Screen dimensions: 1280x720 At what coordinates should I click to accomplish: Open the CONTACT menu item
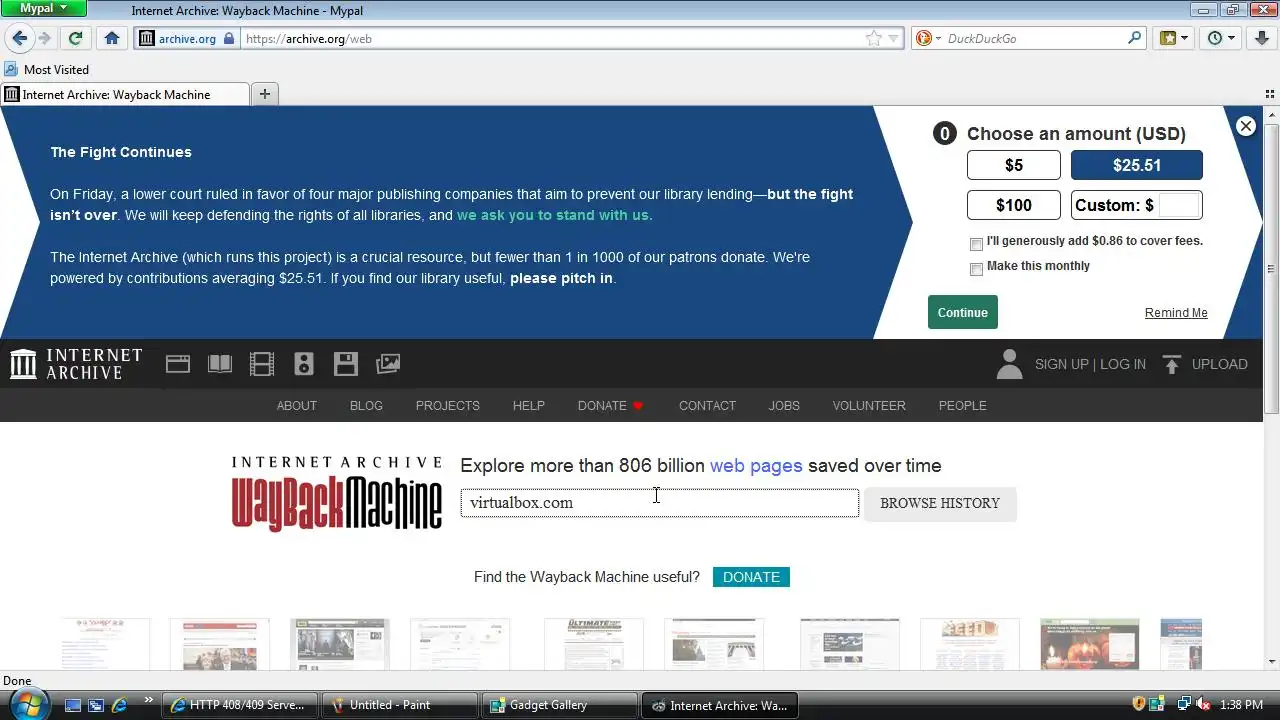tap(707, 405)
